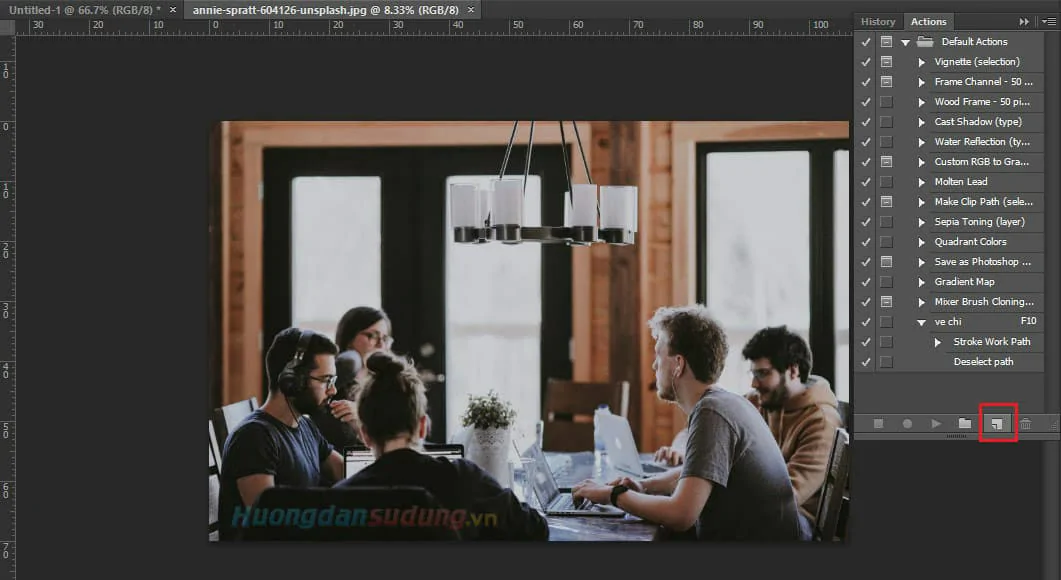The height and width of the screenshot is (580, 1061).
Task: Collapse the ve chi action triangle
Action: [x=922, y=321]
